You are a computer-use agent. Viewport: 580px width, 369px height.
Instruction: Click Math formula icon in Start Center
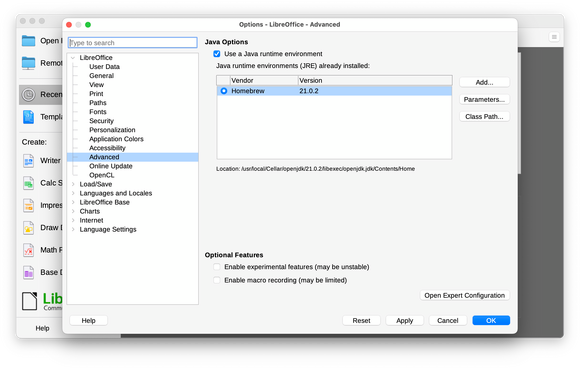tap(28, 250)
